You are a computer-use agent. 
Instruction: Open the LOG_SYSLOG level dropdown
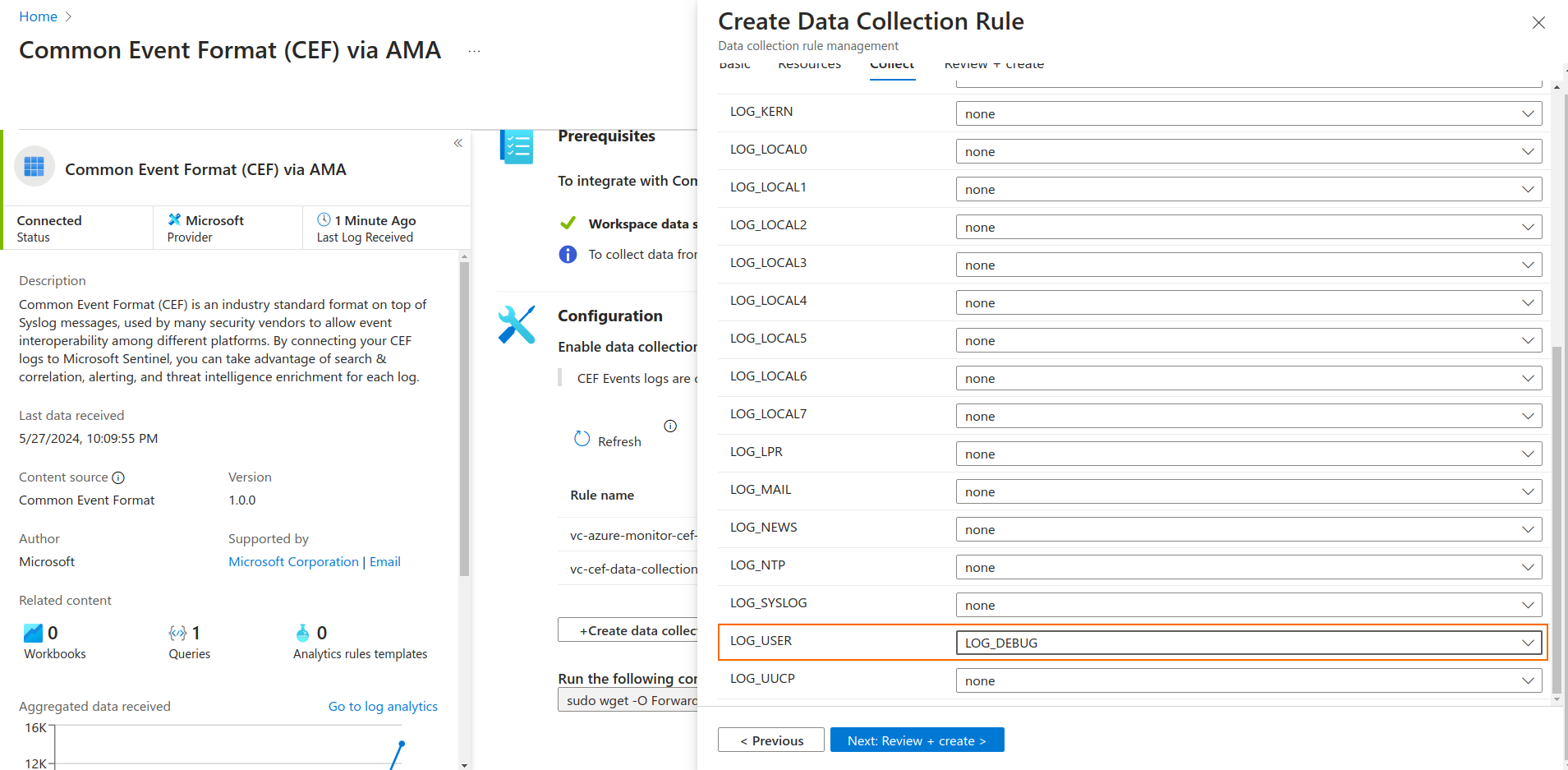click(1248, 605)
